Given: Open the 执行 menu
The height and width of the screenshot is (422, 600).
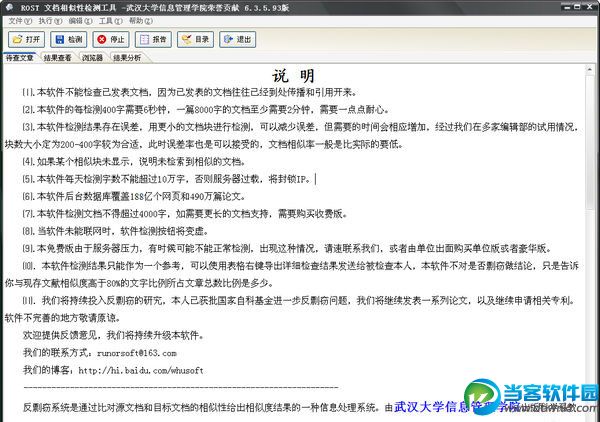Looking at the screenshot, I should point(50,21).
